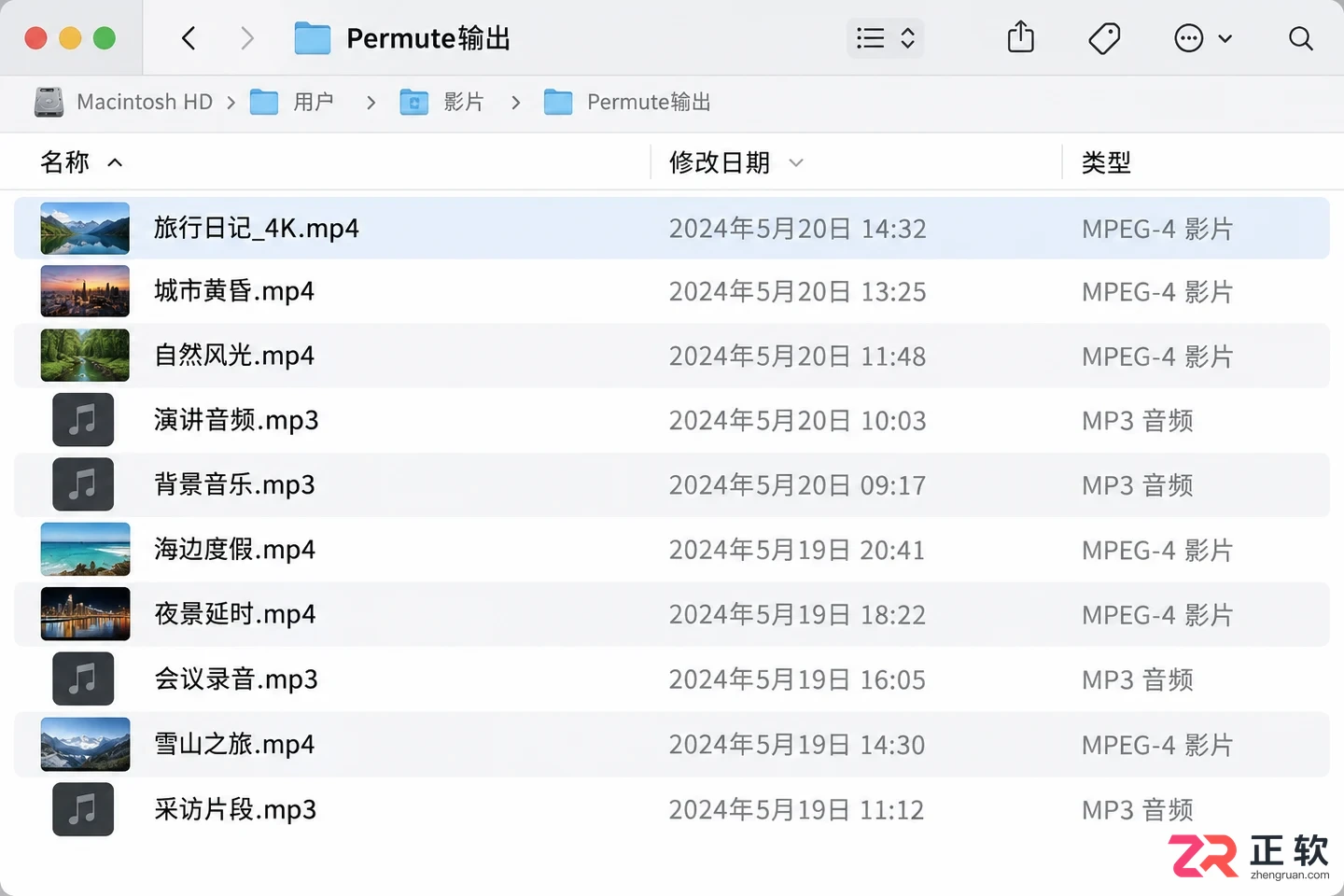Go back with the left arrow button
Image resolution: width=1344 pixels, height=896 pixels.
pos(189,38)
